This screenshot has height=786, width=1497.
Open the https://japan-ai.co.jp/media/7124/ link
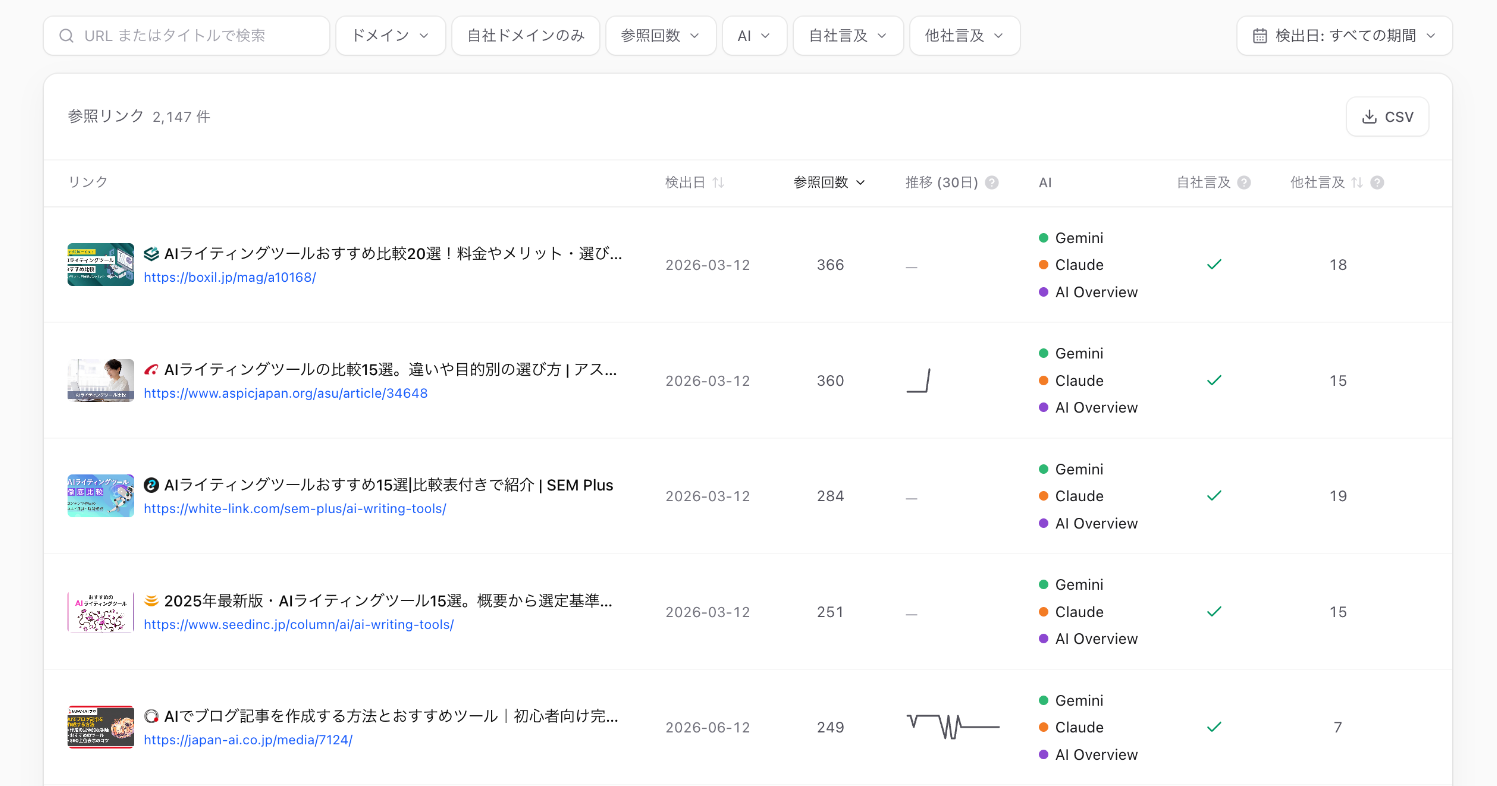pyautogui.click(x=248, y=740)
